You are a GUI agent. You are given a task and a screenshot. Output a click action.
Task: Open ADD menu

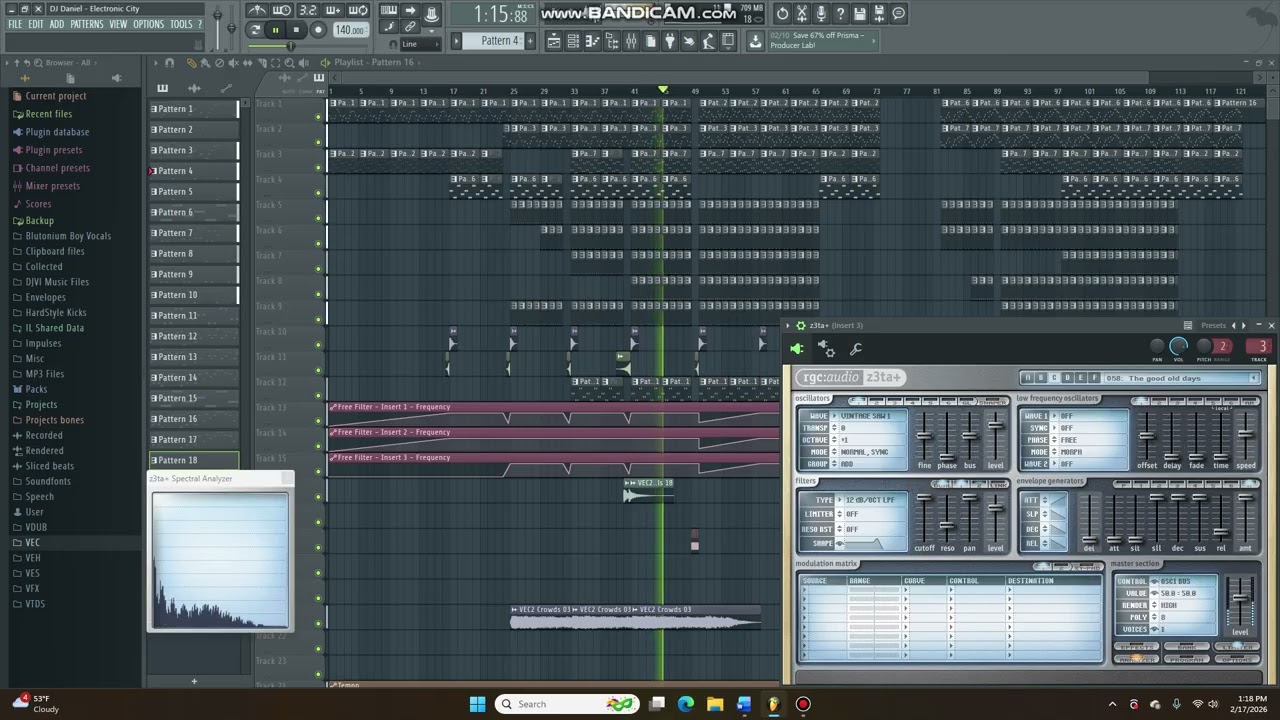(x=57, y=24)
